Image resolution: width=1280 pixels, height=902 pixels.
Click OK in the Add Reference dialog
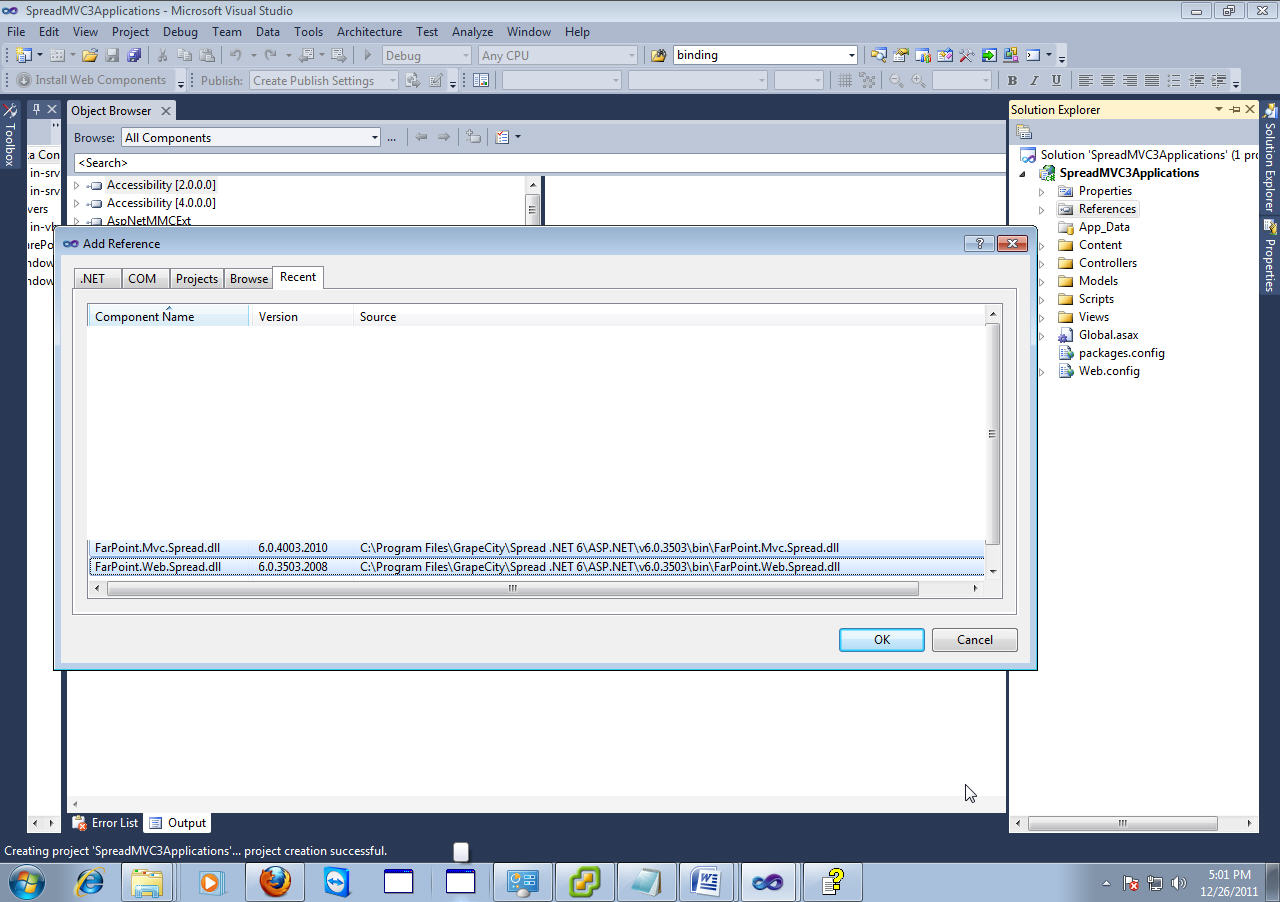[x=881, y=640]
